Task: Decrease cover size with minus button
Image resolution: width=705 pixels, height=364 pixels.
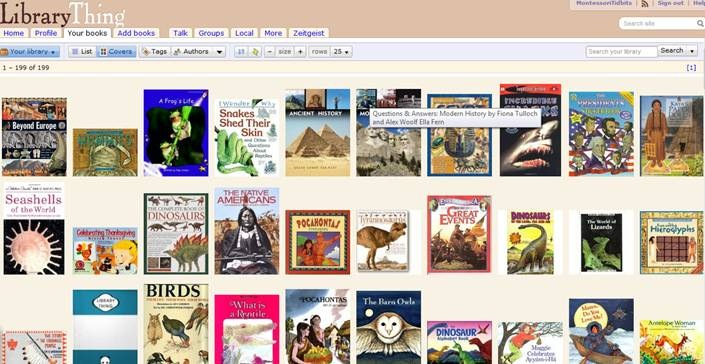Action: pos(269,52)
